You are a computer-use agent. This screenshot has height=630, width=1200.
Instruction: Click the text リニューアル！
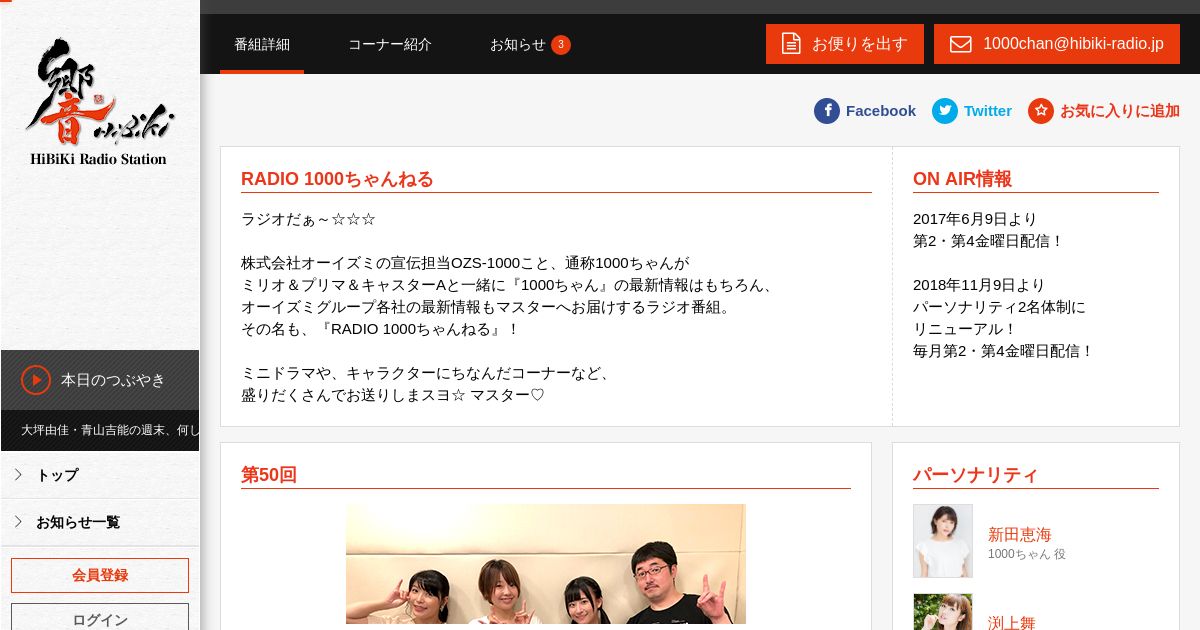(965, 329)
